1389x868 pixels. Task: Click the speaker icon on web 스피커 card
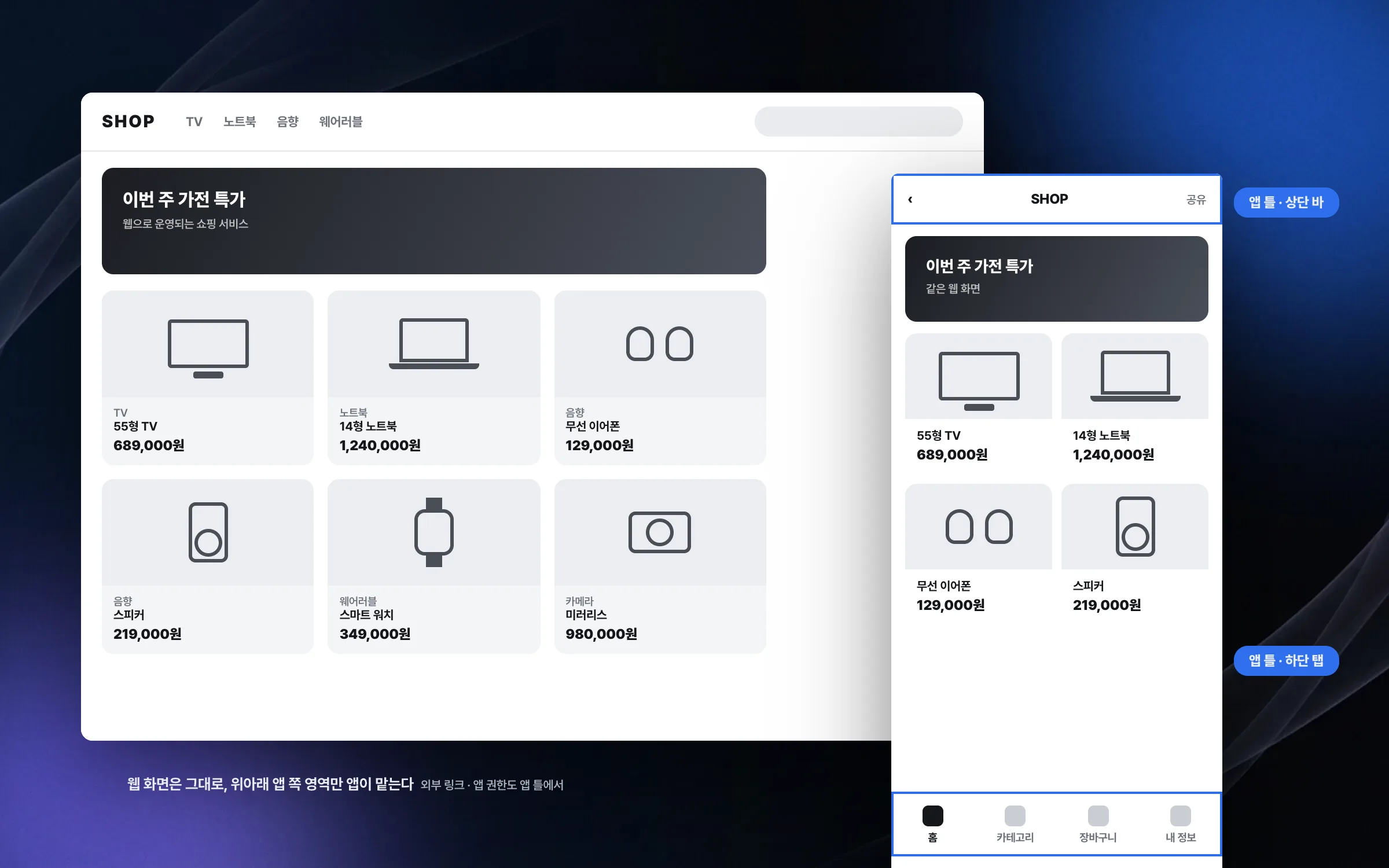[x=208, y=532]
